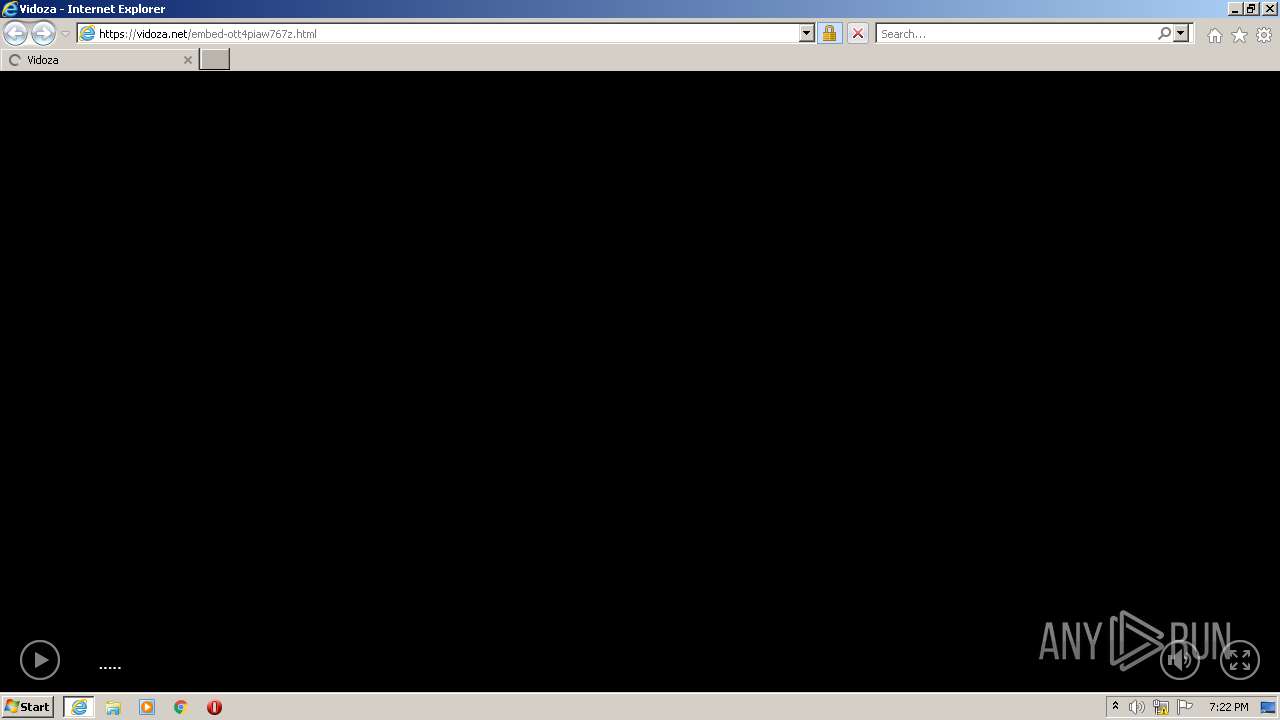Image resolution: width=1280 pixels, height=720 pixels.
Task: Mute the video player volume
Action: coord(1180,660)
